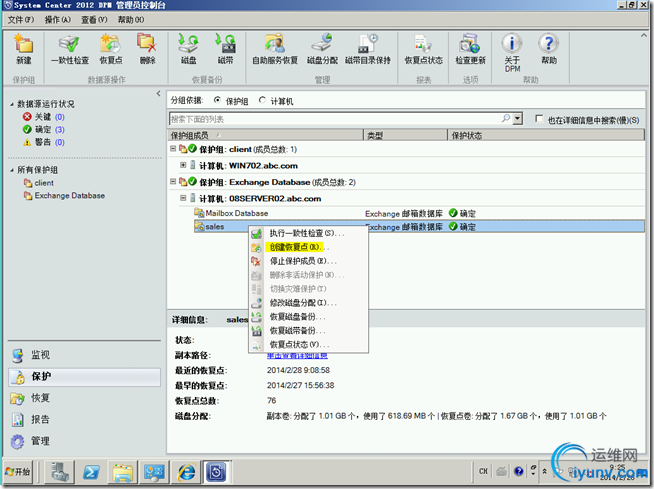
Task: Select the 保护组 grouping radio button
Action: click(x=217, y=100)
